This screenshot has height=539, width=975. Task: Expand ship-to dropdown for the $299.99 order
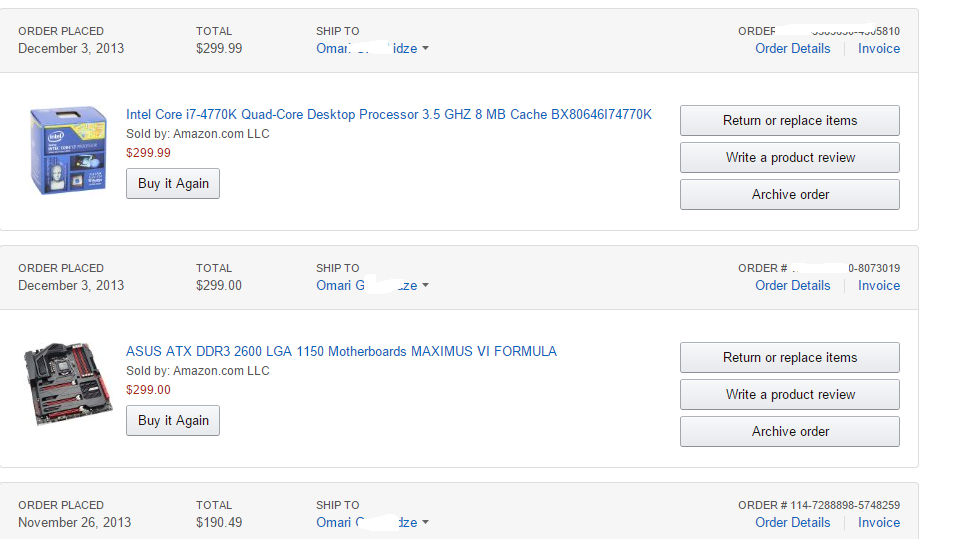pos(425,49)
